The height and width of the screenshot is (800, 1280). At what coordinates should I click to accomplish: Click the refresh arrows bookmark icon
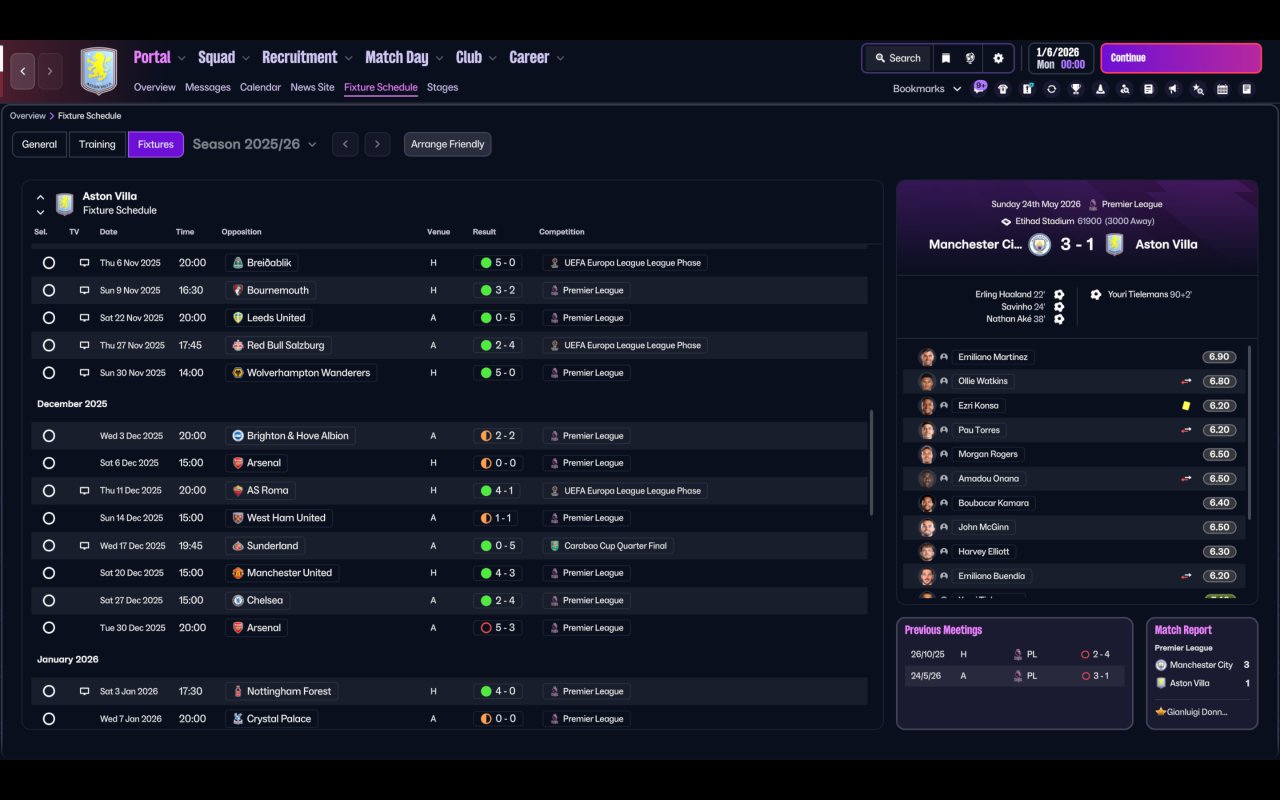1051,89
